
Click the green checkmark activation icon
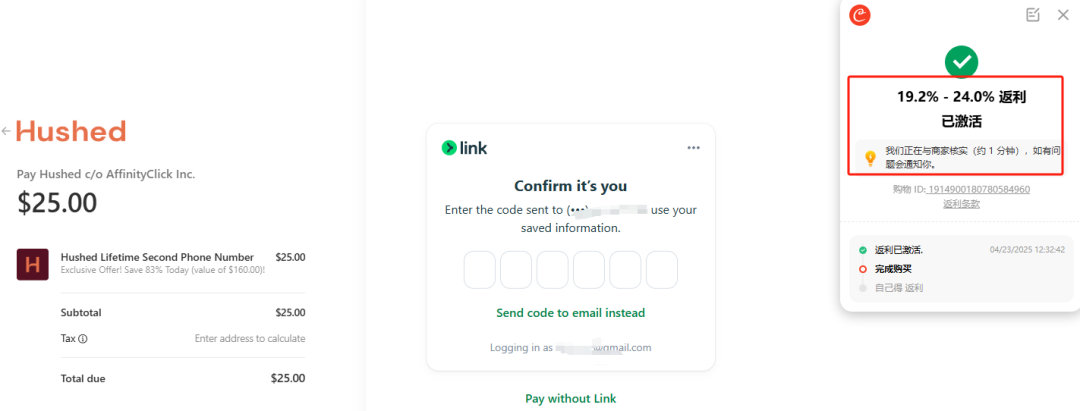(962, 62)
